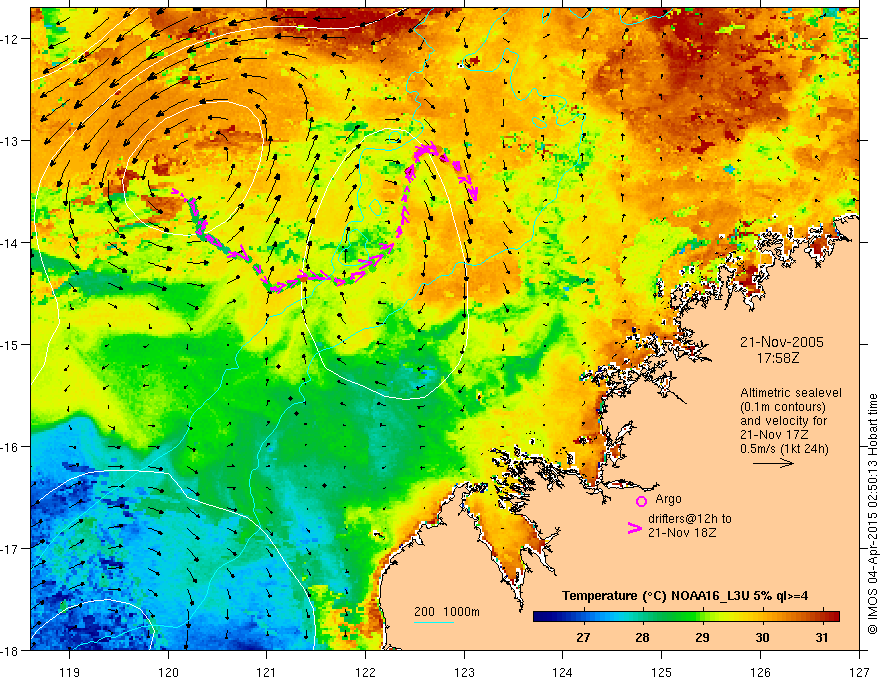The height and width of the screenshot is (680, 880).
Task: Click the magenta Argo circle symbol
Action: tap(641, 501)
